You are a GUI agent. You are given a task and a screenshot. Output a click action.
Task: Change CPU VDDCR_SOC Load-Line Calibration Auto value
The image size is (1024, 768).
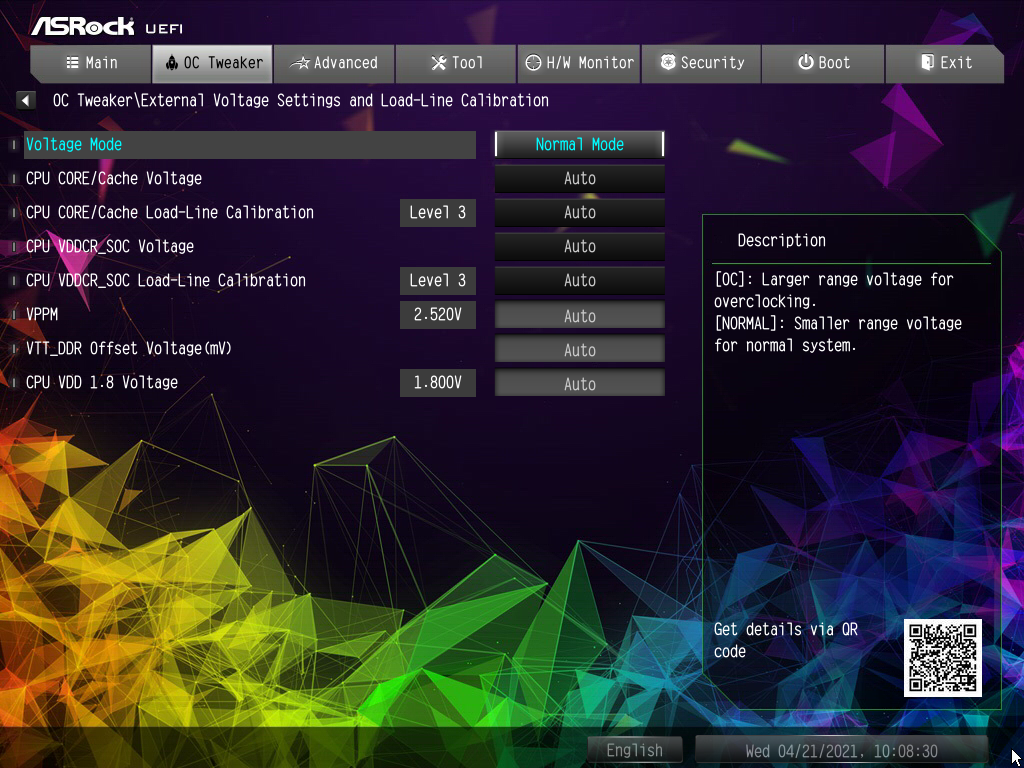pos(579,280)
